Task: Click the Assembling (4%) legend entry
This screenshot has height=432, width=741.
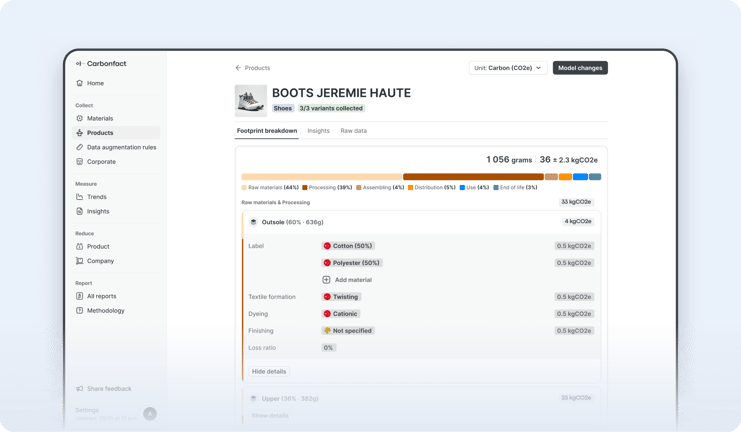Action: (x=380, y=188)
